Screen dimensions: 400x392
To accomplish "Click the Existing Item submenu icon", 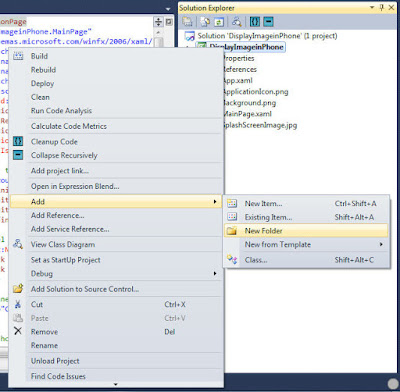I will (x=232, y=217).
